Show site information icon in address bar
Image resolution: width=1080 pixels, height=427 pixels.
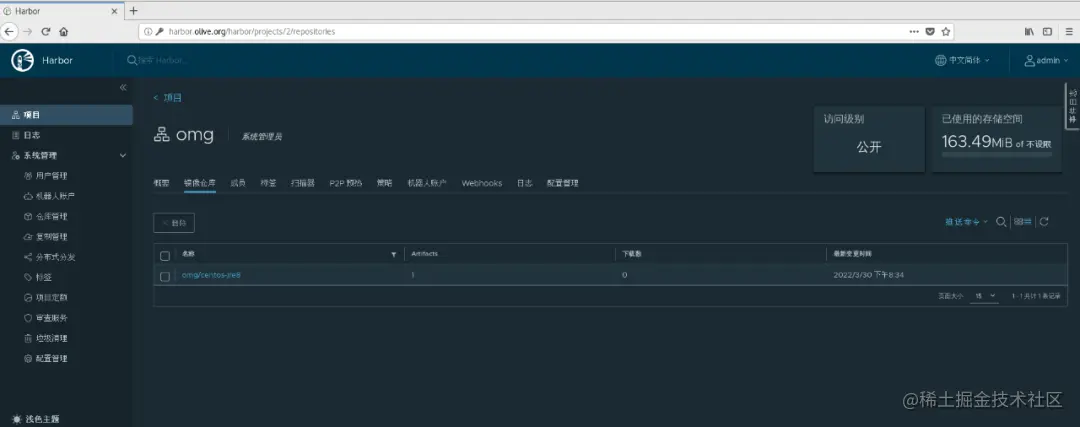[x=149, y=32]
